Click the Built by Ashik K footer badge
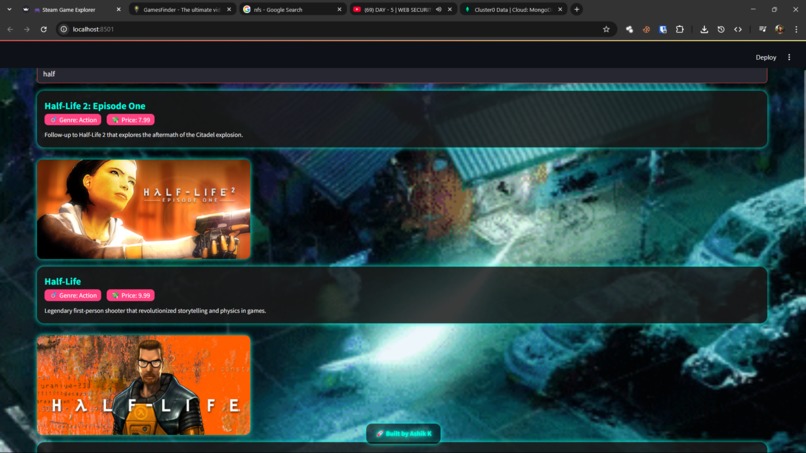806x453 pixels. [x=404, y=433]
